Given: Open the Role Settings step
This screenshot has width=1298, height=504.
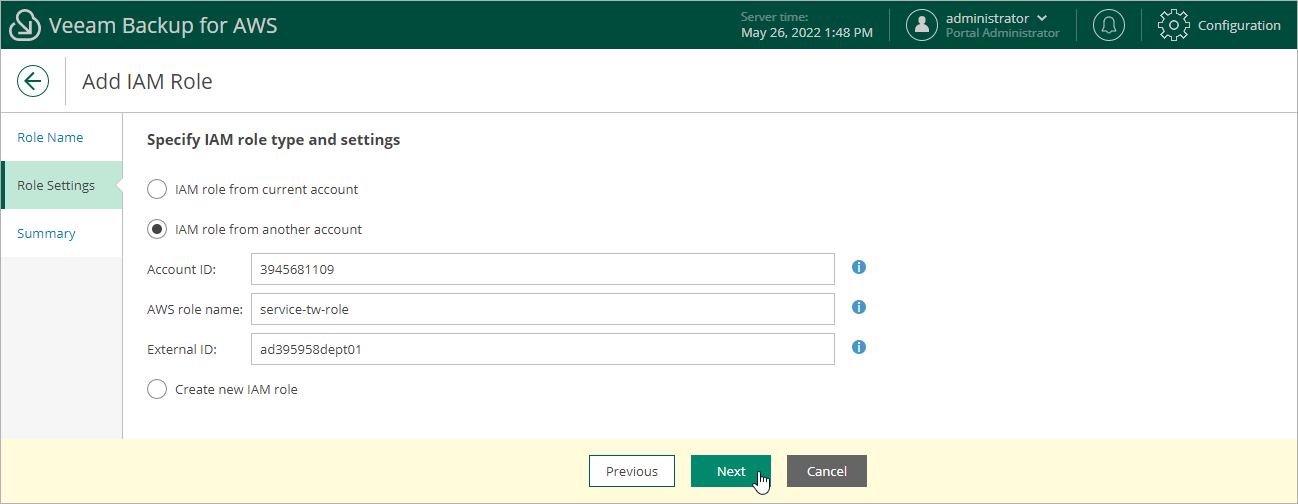Looking at the screenshot, I should click(61, 185).
